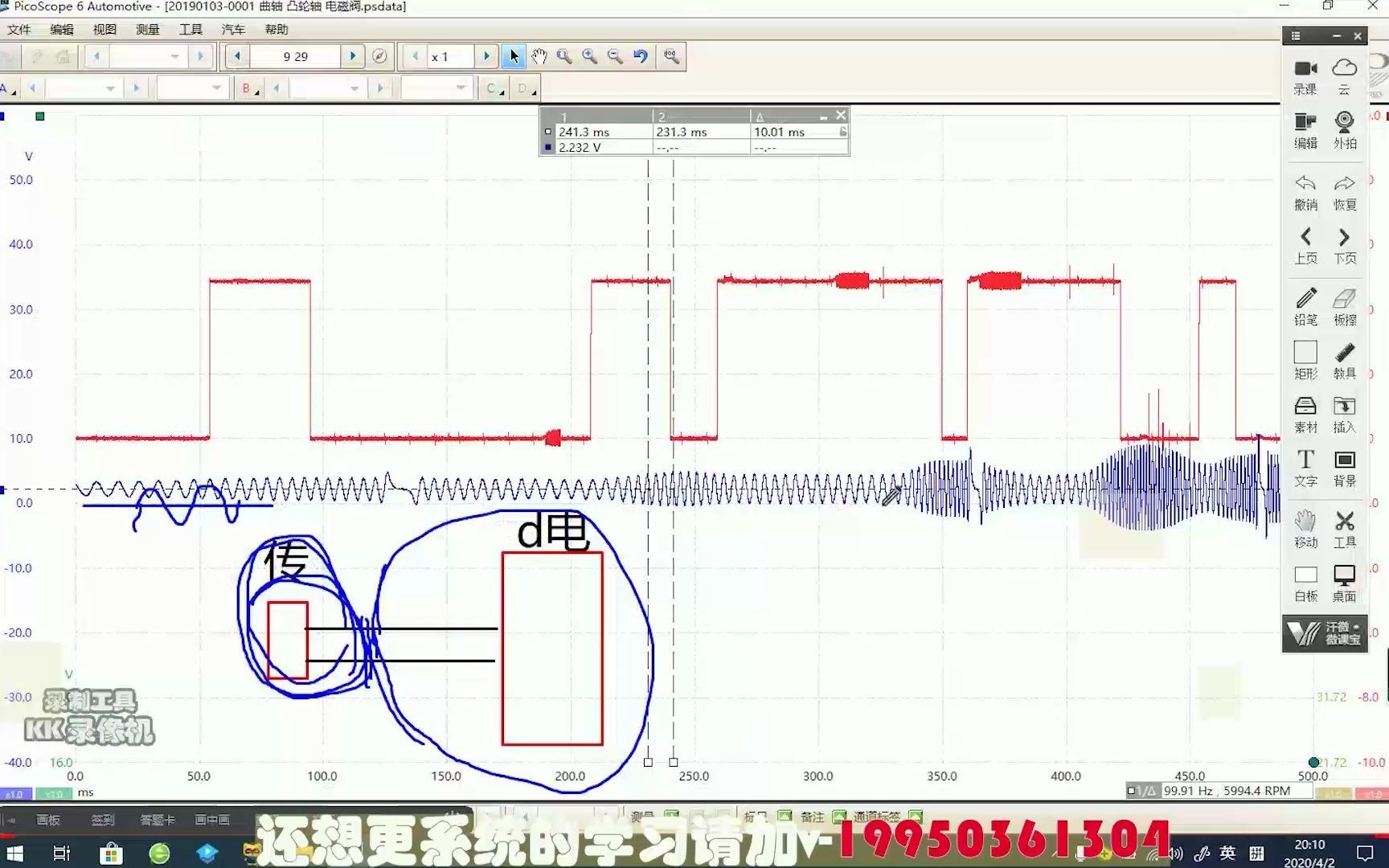Click the 编辑 icon in side panel
The height and width of the screenshot is (868, 1389).
[1305, 131]
